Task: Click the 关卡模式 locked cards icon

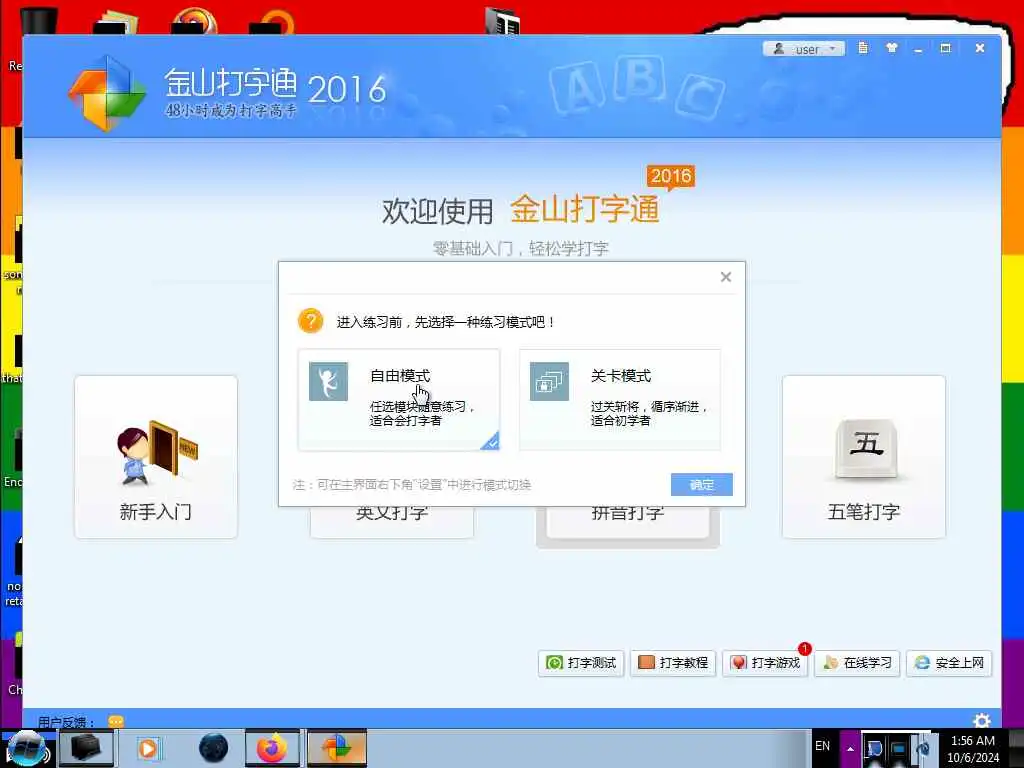Action: 549,381
